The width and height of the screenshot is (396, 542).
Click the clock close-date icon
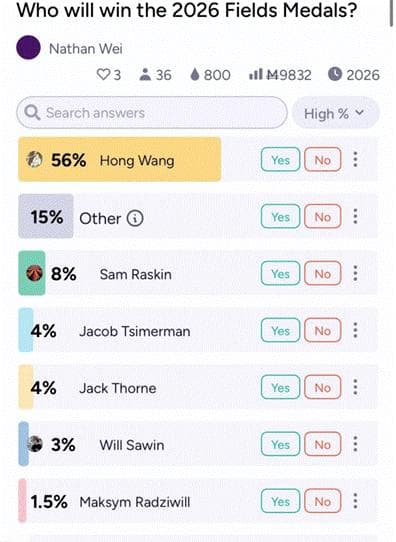click(x=335, y=74)
